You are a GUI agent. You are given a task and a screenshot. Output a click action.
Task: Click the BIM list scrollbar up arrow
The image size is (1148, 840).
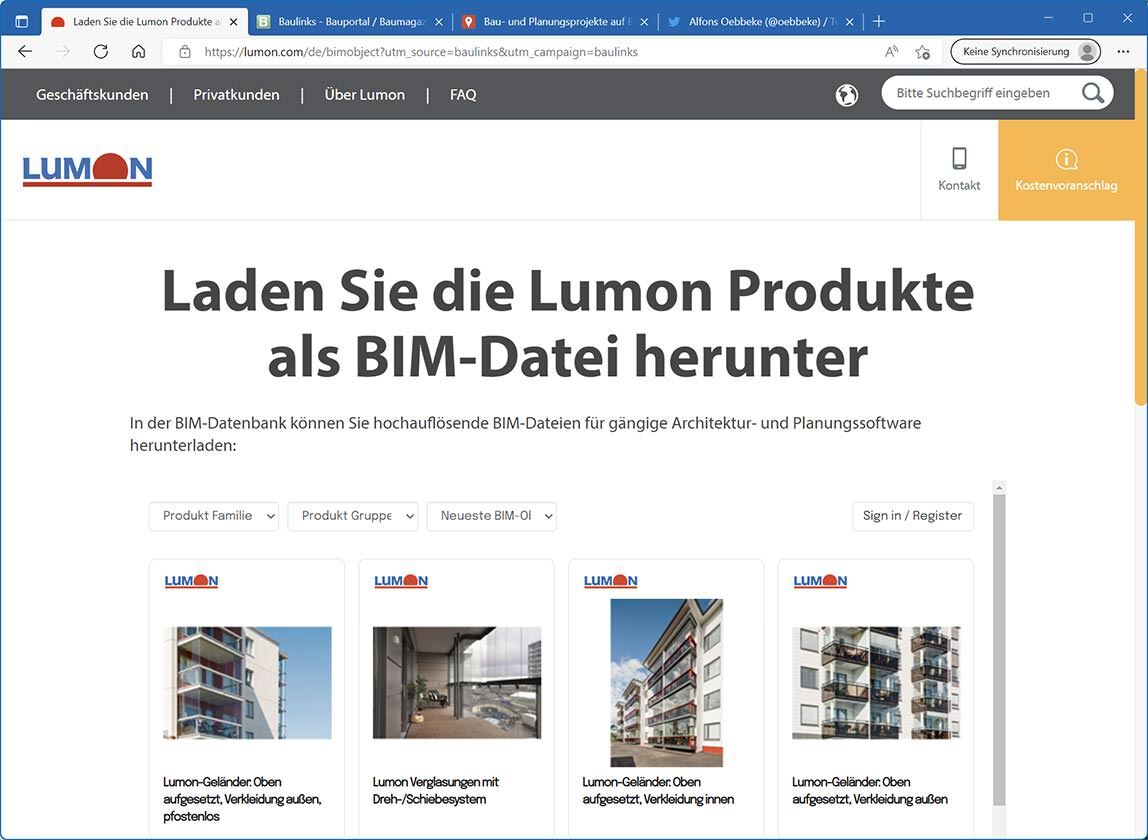[999, 487]
